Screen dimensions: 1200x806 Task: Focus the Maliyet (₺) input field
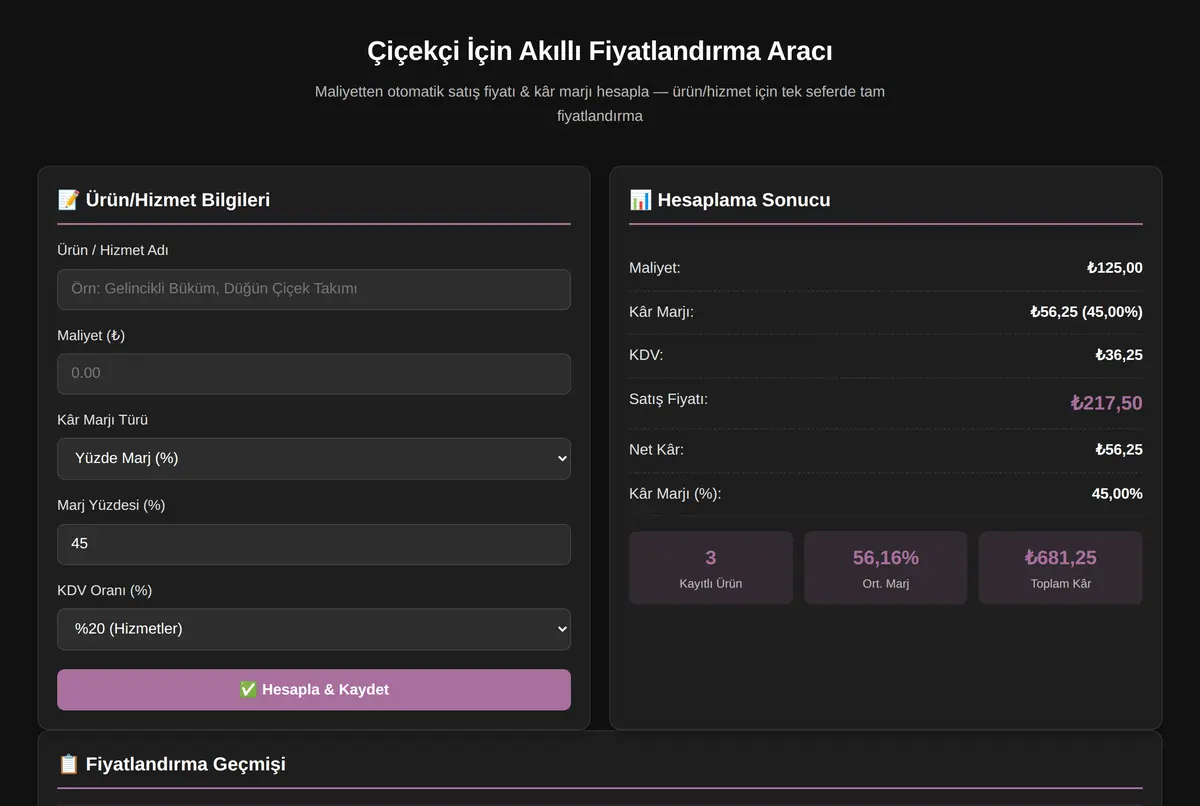(314, 373)
